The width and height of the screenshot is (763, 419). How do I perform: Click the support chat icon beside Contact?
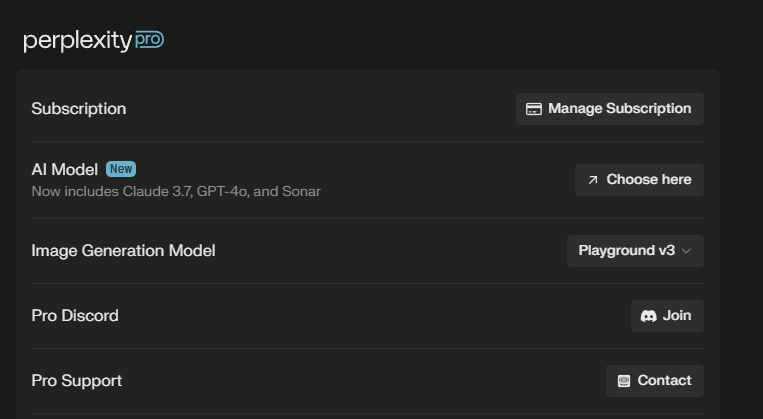(x=623, y=381)
